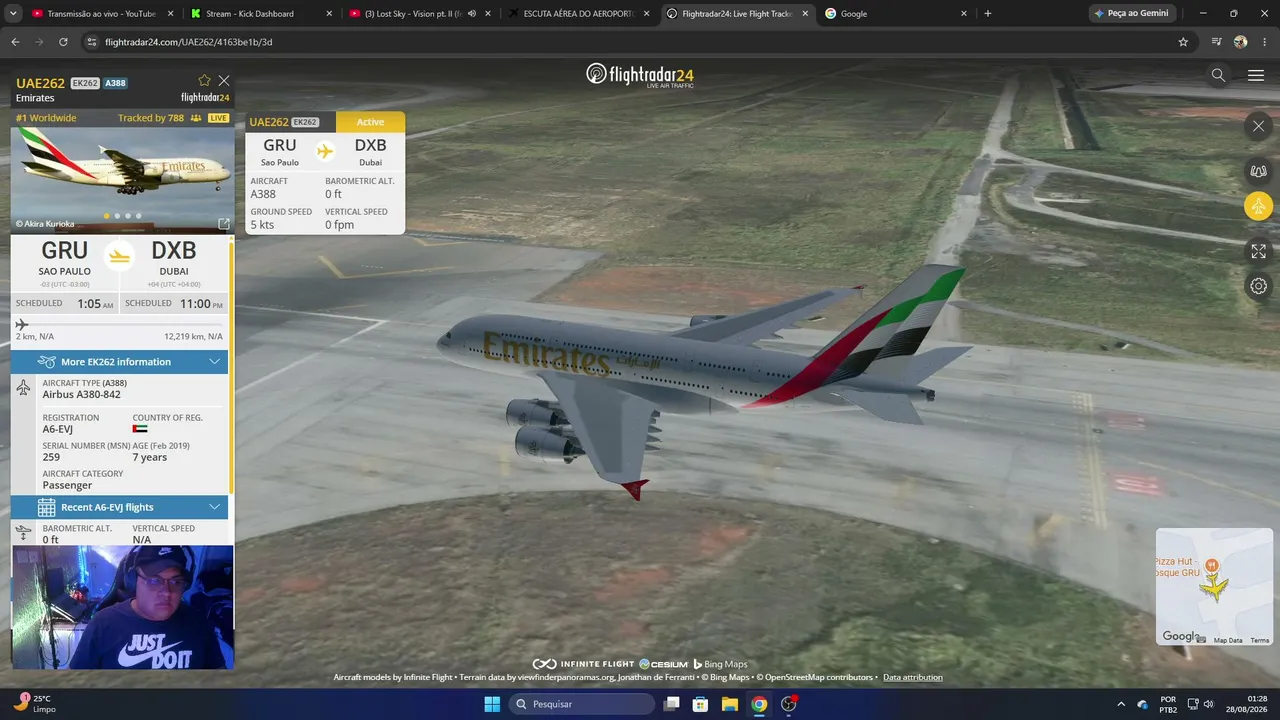
Task: Open 3D view settings gear
Action: click(1258, 286)
